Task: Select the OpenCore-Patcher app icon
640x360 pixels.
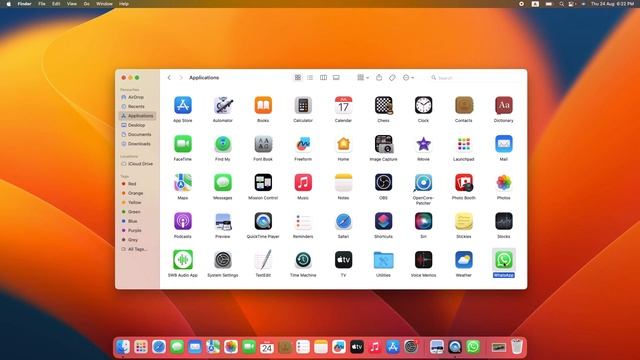Action: coord(423,182)
